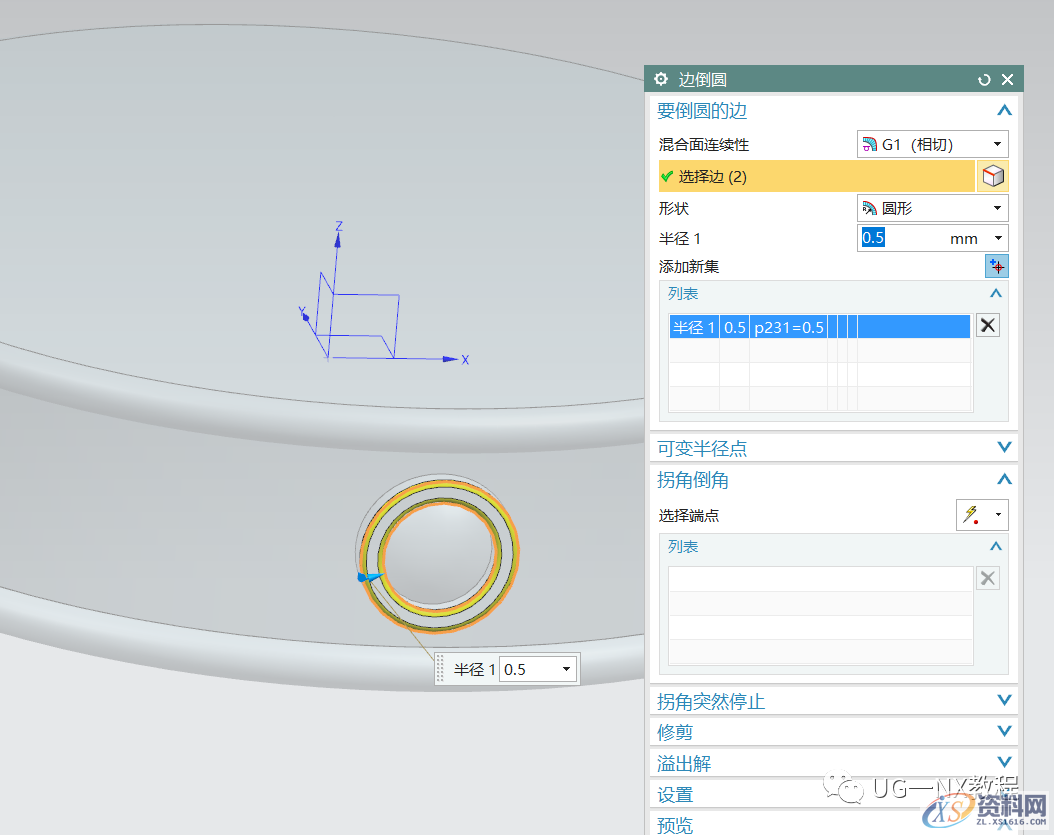Click the green checkmark beside 选择边
This screenshot has width=1054, height=835.
coord(667,176)
